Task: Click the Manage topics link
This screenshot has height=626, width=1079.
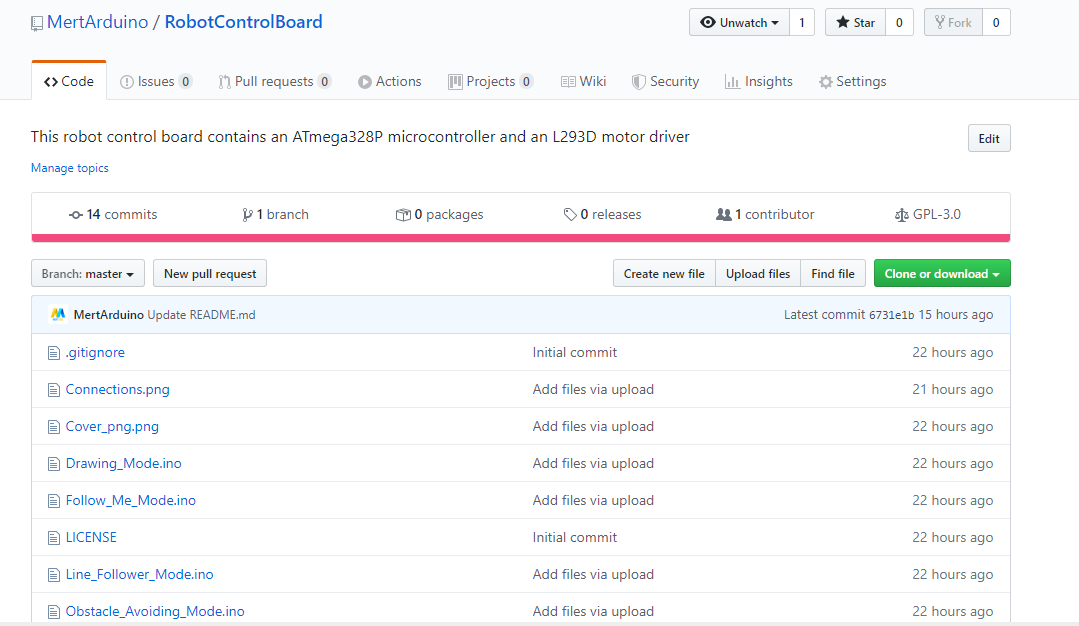Action: tap(70, 168)
